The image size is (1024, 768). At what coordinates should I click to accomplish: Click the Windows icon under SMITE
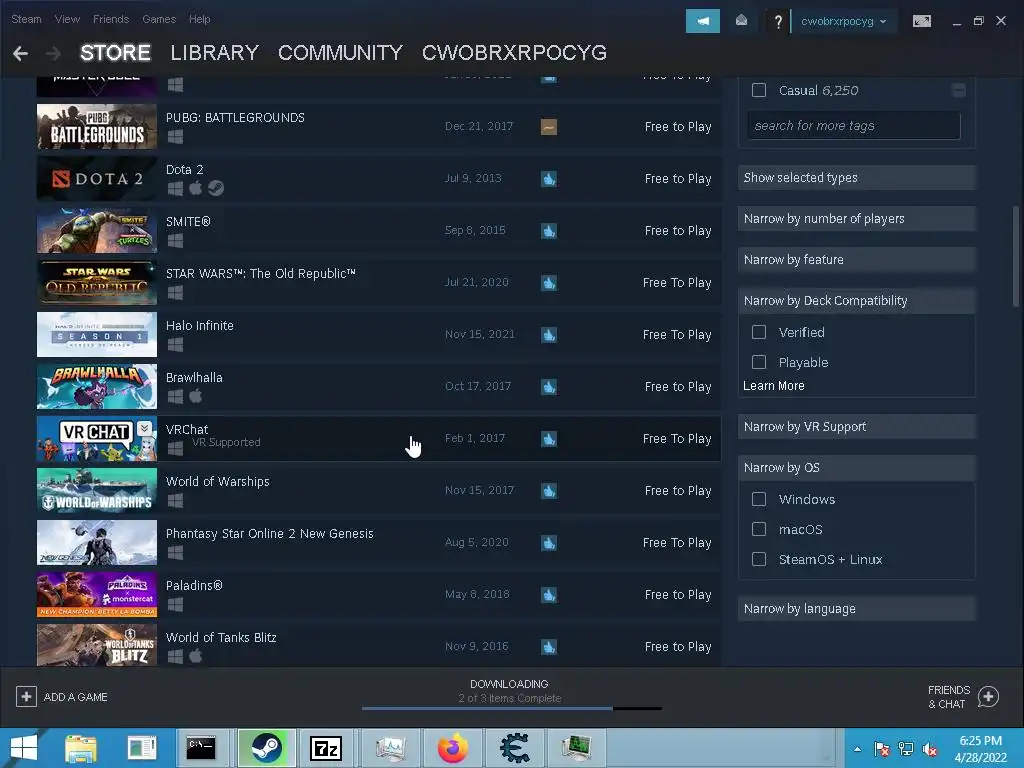[x=175, y=241]
